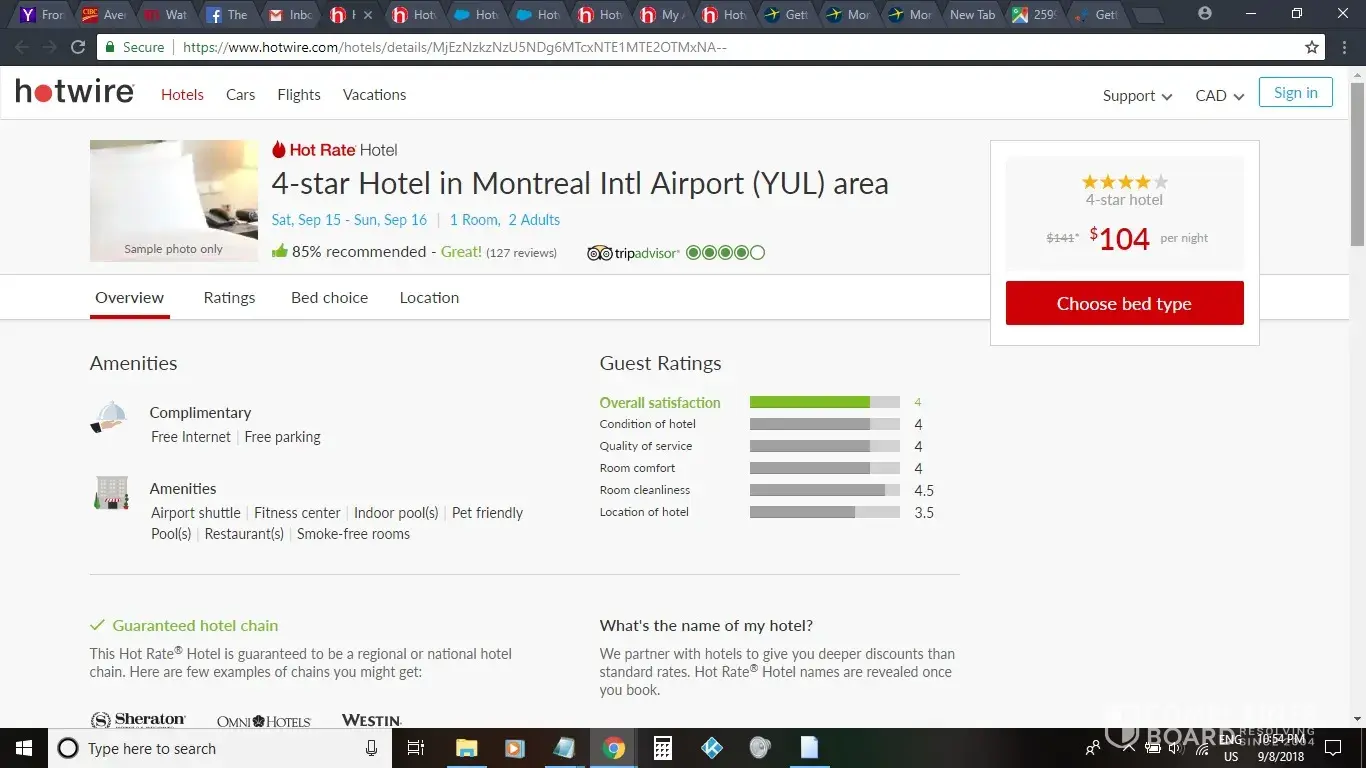1366x768 pixels.
Task: Click the Hotwire logo
Action: 75,93
